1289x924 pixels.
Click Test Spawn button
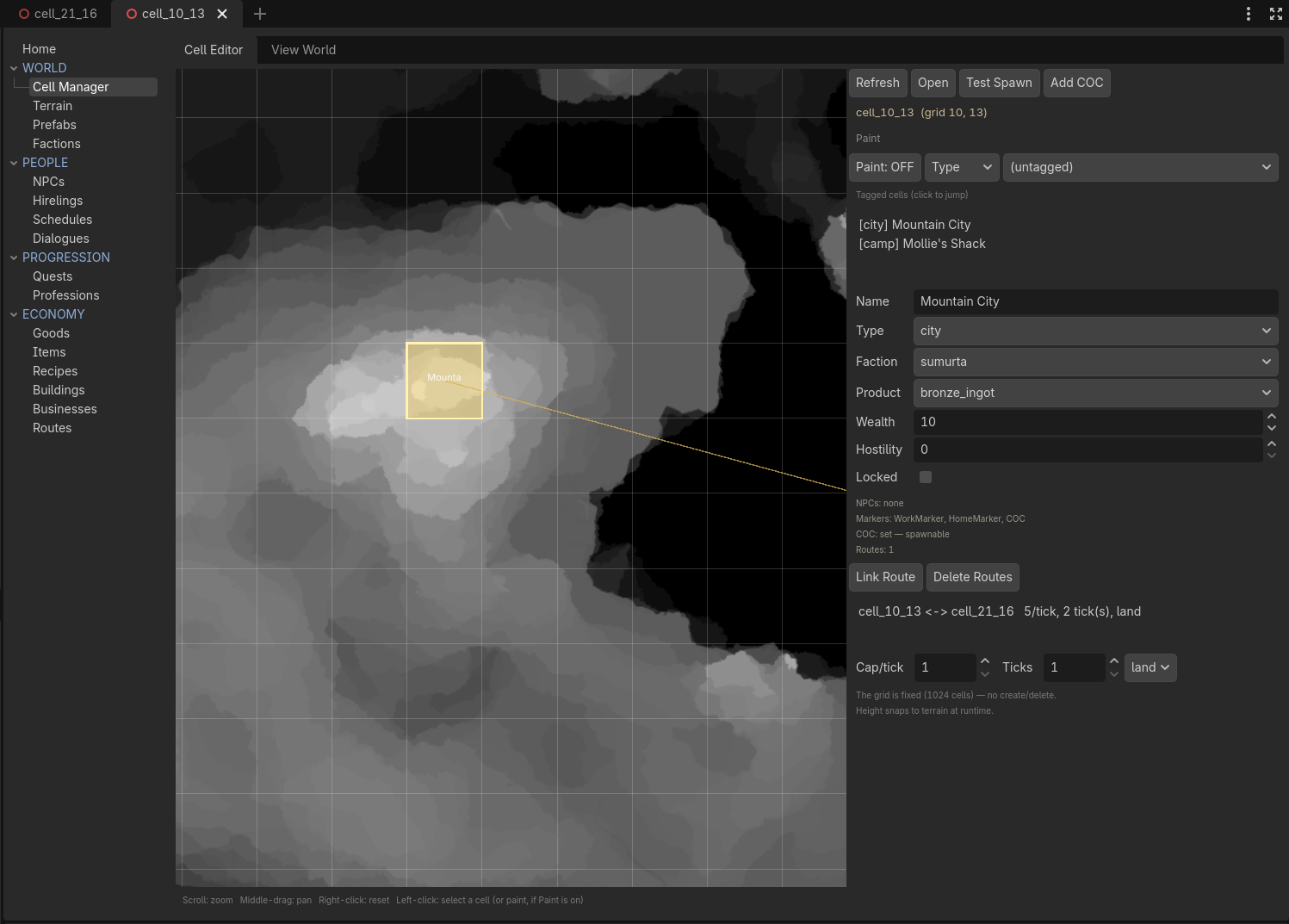click(x=999, y=83)
